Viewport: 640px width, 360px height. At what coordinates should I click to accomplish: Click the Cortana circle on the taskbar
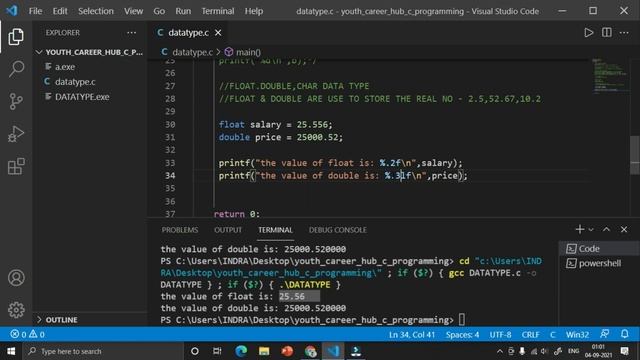pyautogui.click(x=195, y=351)
